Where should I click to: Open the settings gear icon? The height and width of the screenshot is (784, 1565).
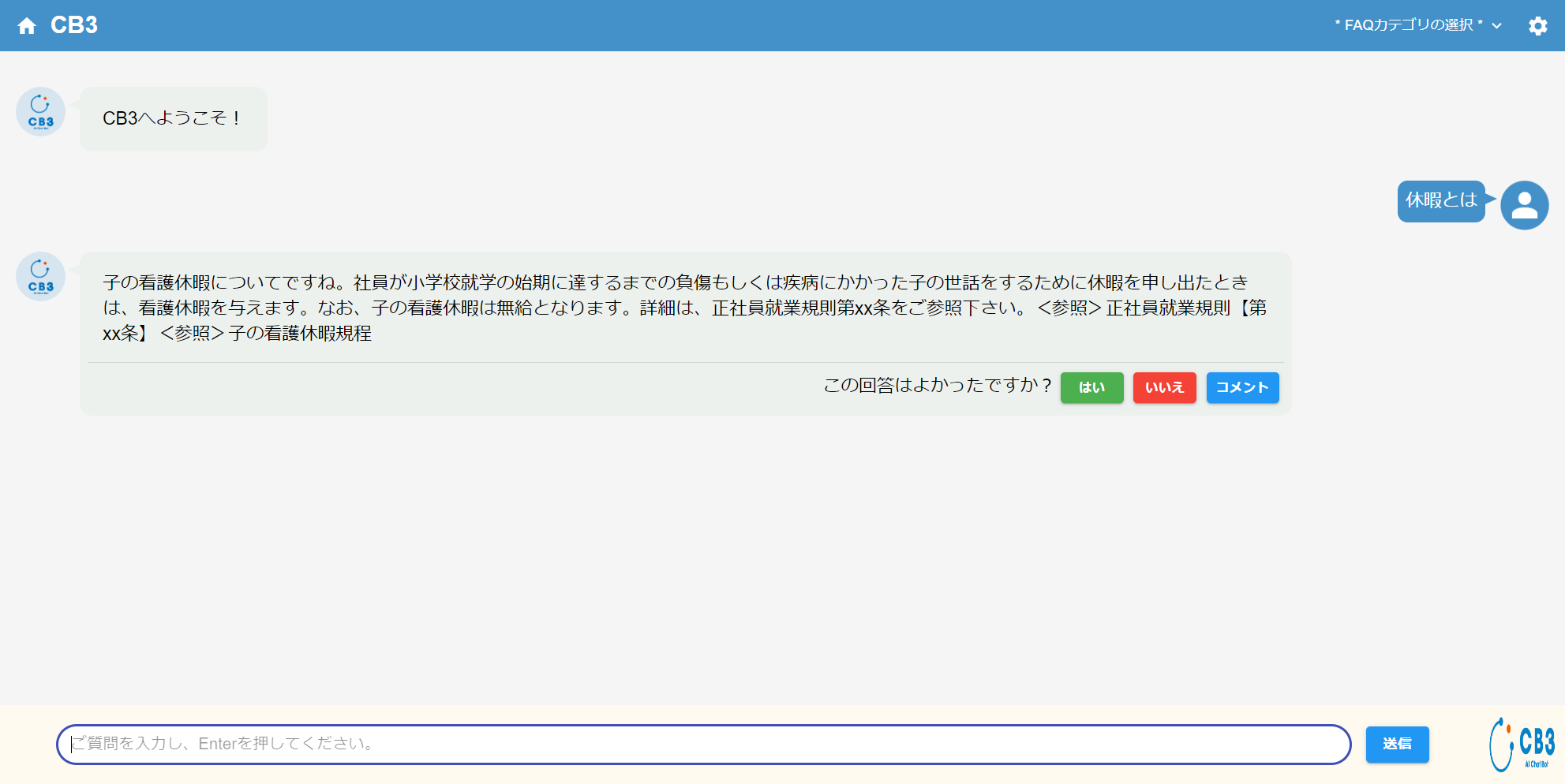(x=1537, y=26)
